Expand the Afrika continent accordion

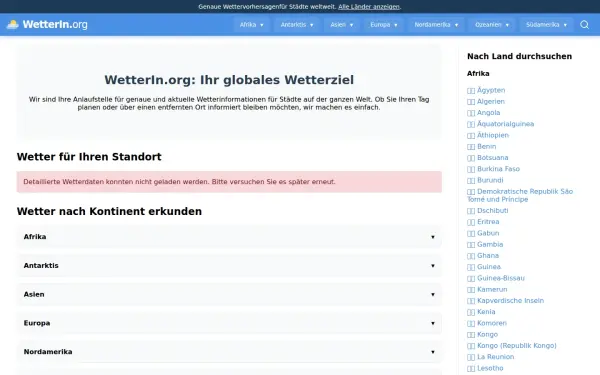click(229, 237)
